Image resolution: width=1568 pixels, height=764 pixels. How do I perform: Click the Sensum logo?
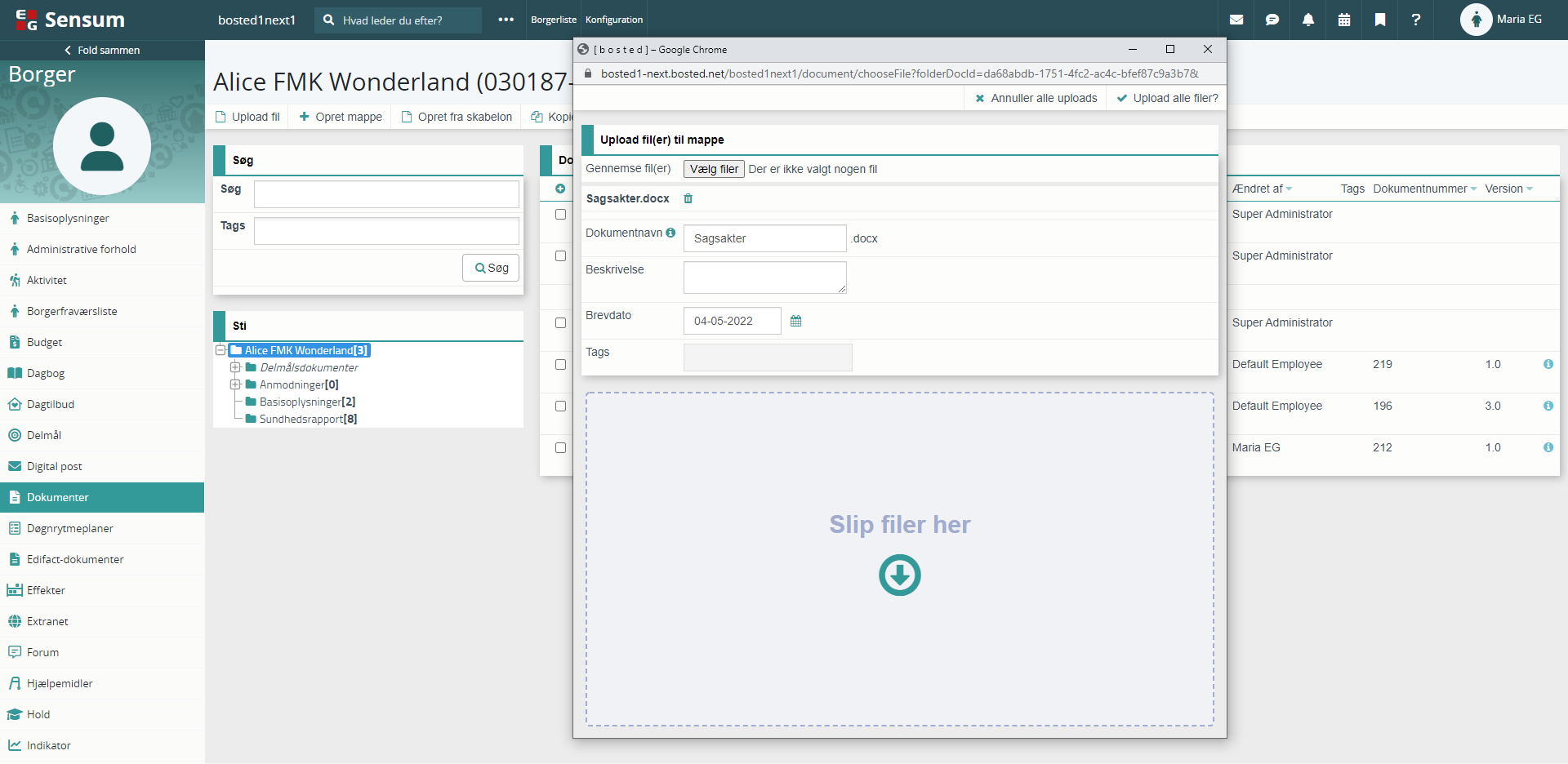(x=70, y=20)
